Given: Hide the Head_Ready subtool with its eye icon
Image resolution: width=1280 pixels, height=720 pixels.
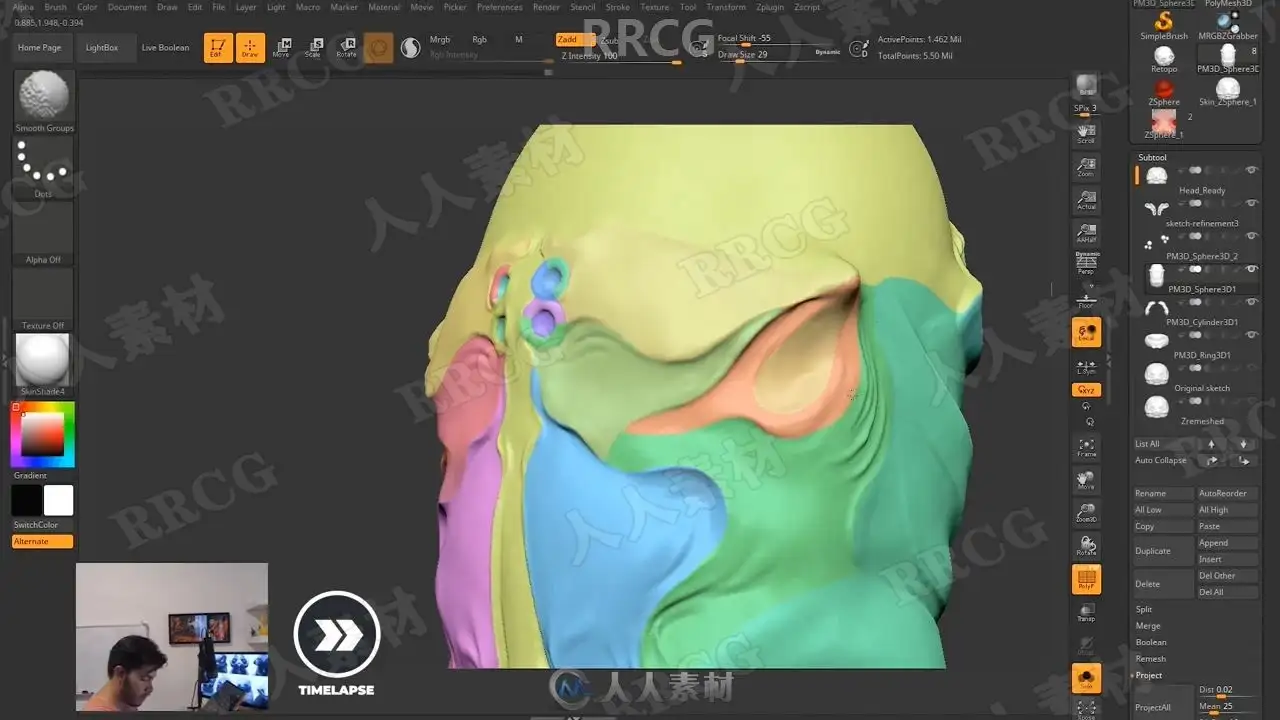Looking at the screenshot, I should (x=1251, y=171).
